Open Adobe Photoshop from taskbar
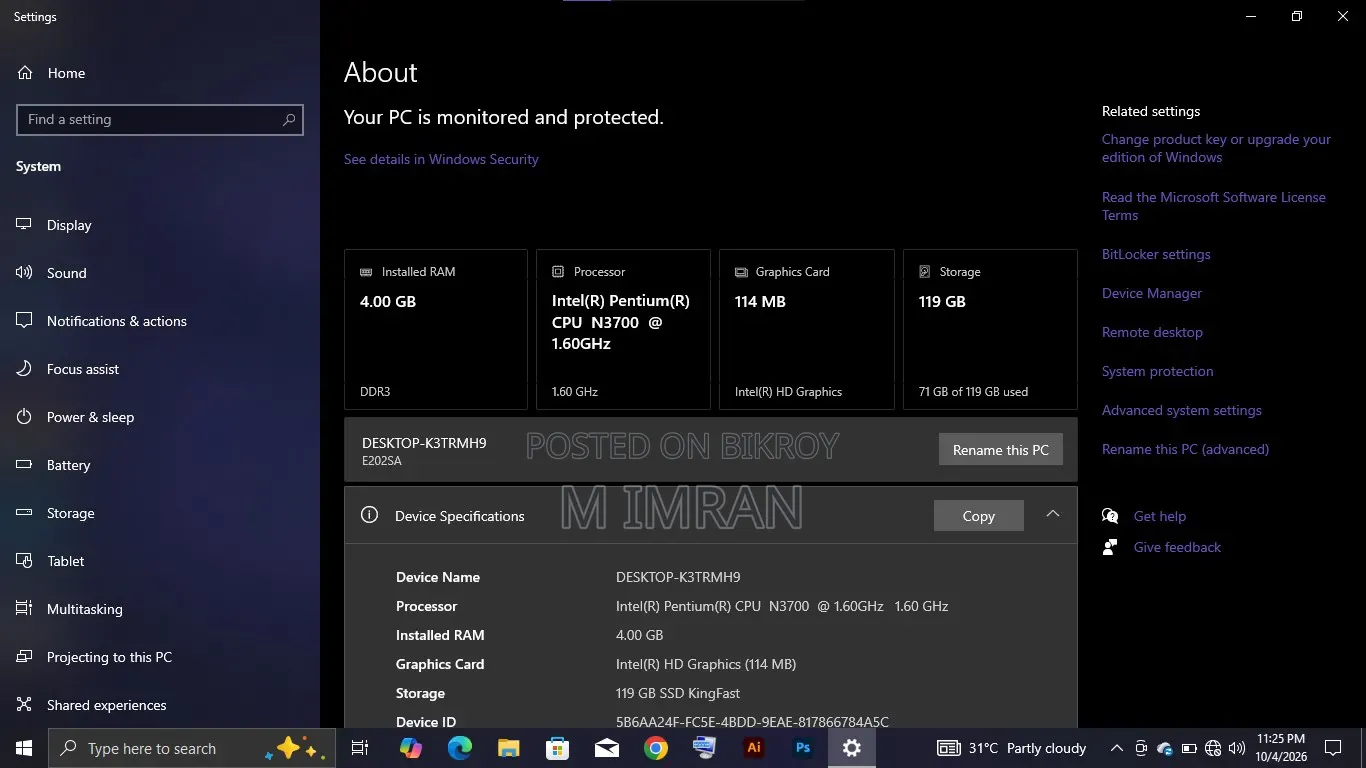The image size is (1366, 768). [802, 748]
